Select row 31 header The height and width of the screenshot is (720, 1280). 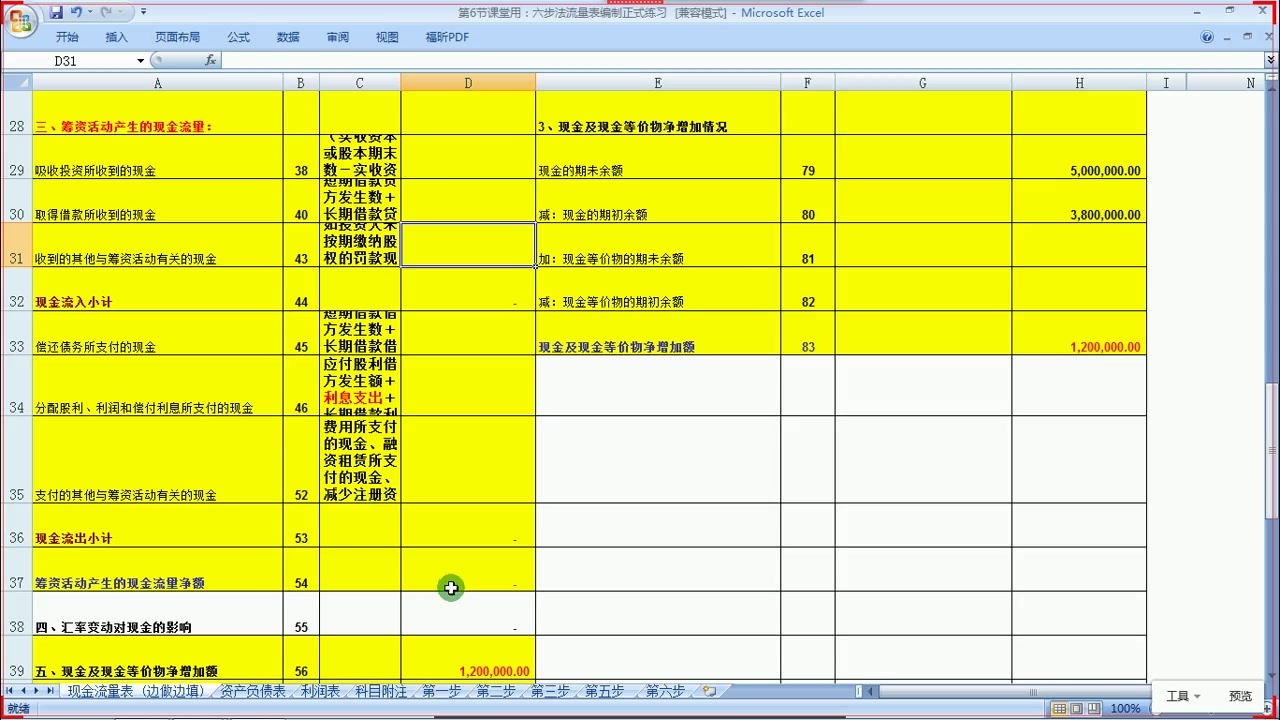17,245
